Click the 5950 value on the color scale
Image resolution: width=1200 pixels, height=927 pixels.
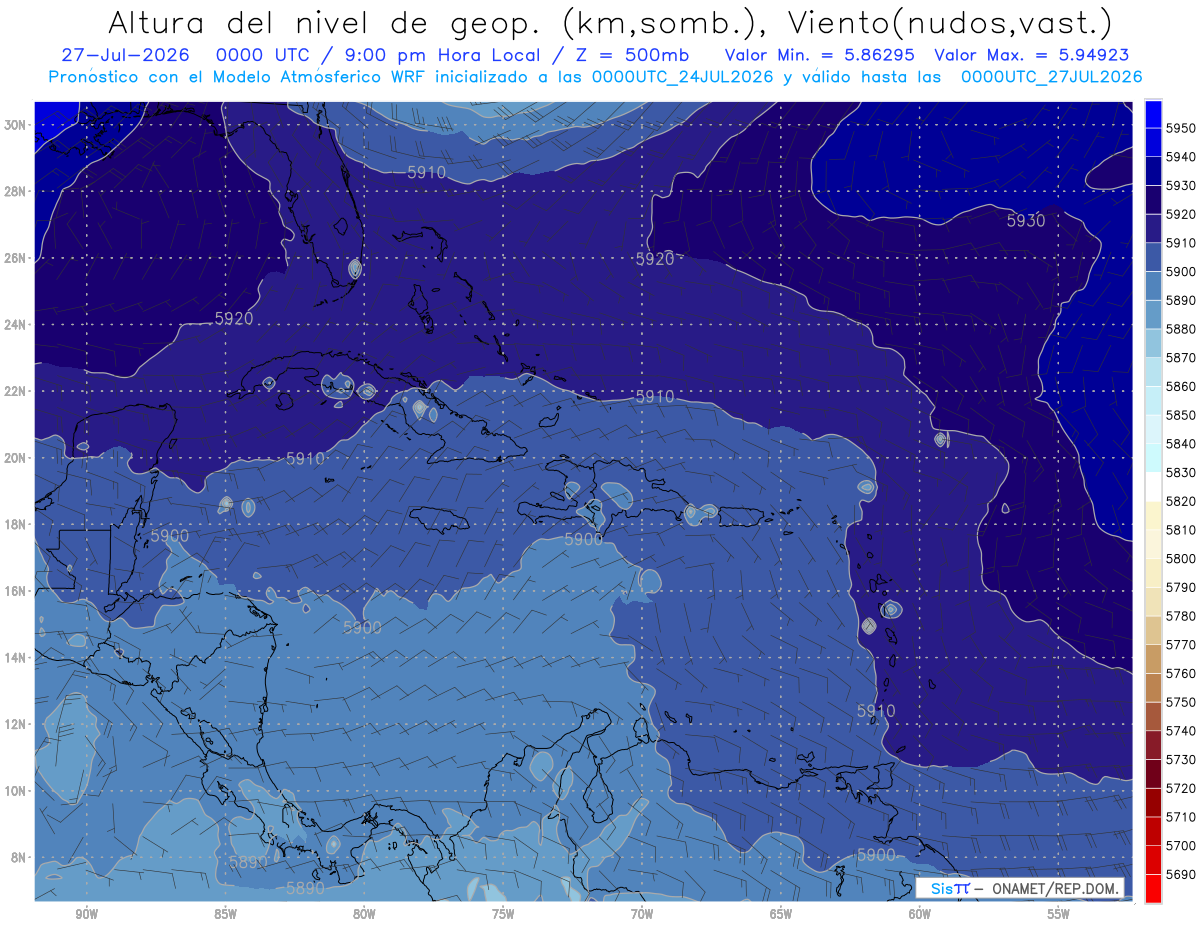point(1180,128)
